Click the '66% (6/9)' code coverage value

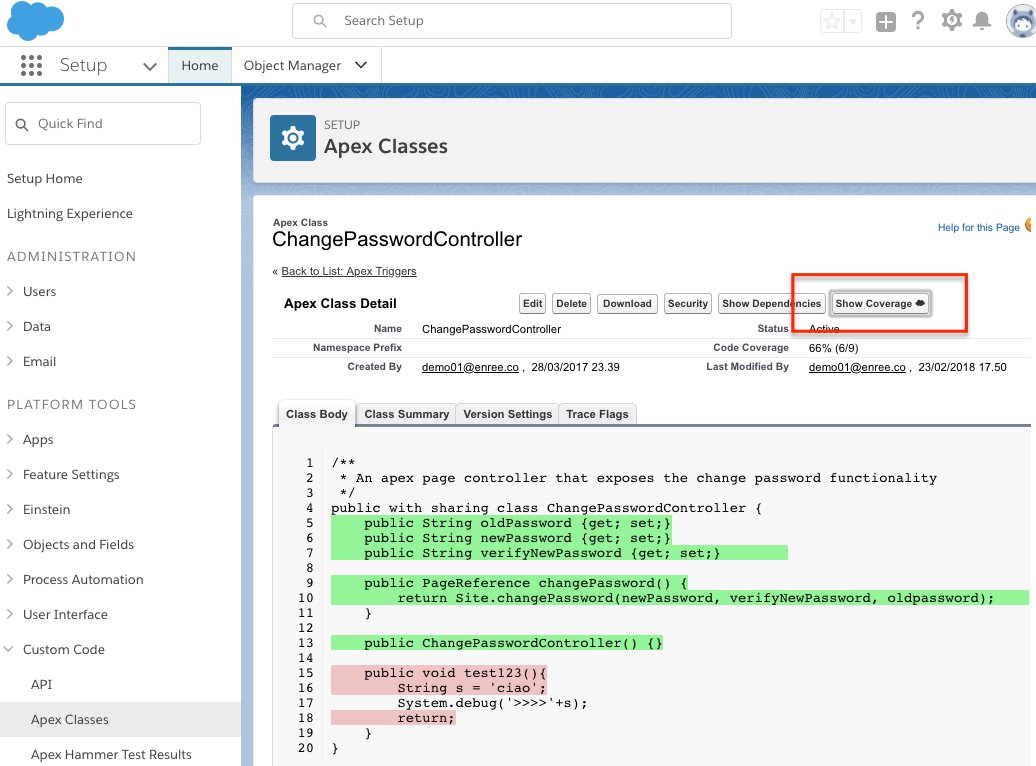click(833, 348)
